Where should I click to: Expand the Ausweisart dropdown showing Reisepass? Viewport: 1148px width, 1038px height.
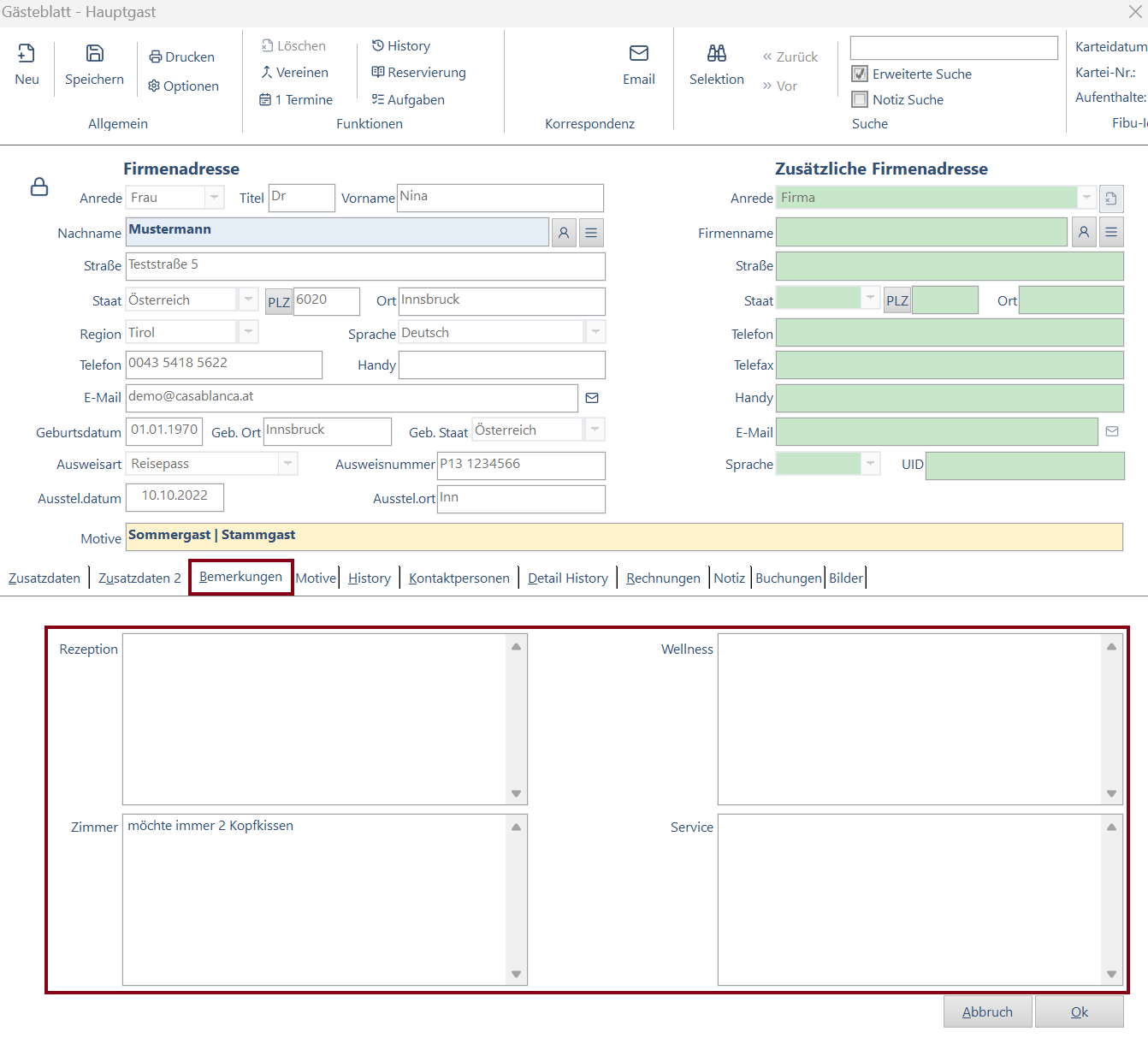click(288, 464)
